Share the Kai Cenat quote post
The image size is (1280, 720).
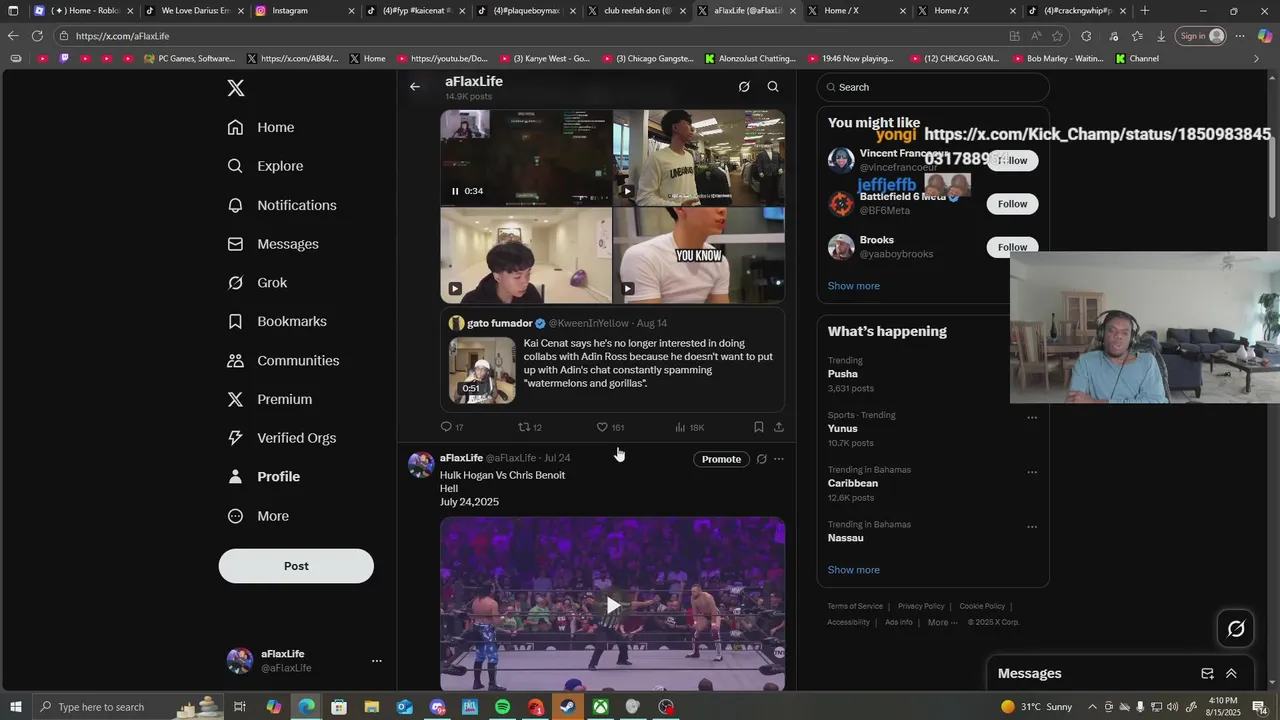pos(779,427)
